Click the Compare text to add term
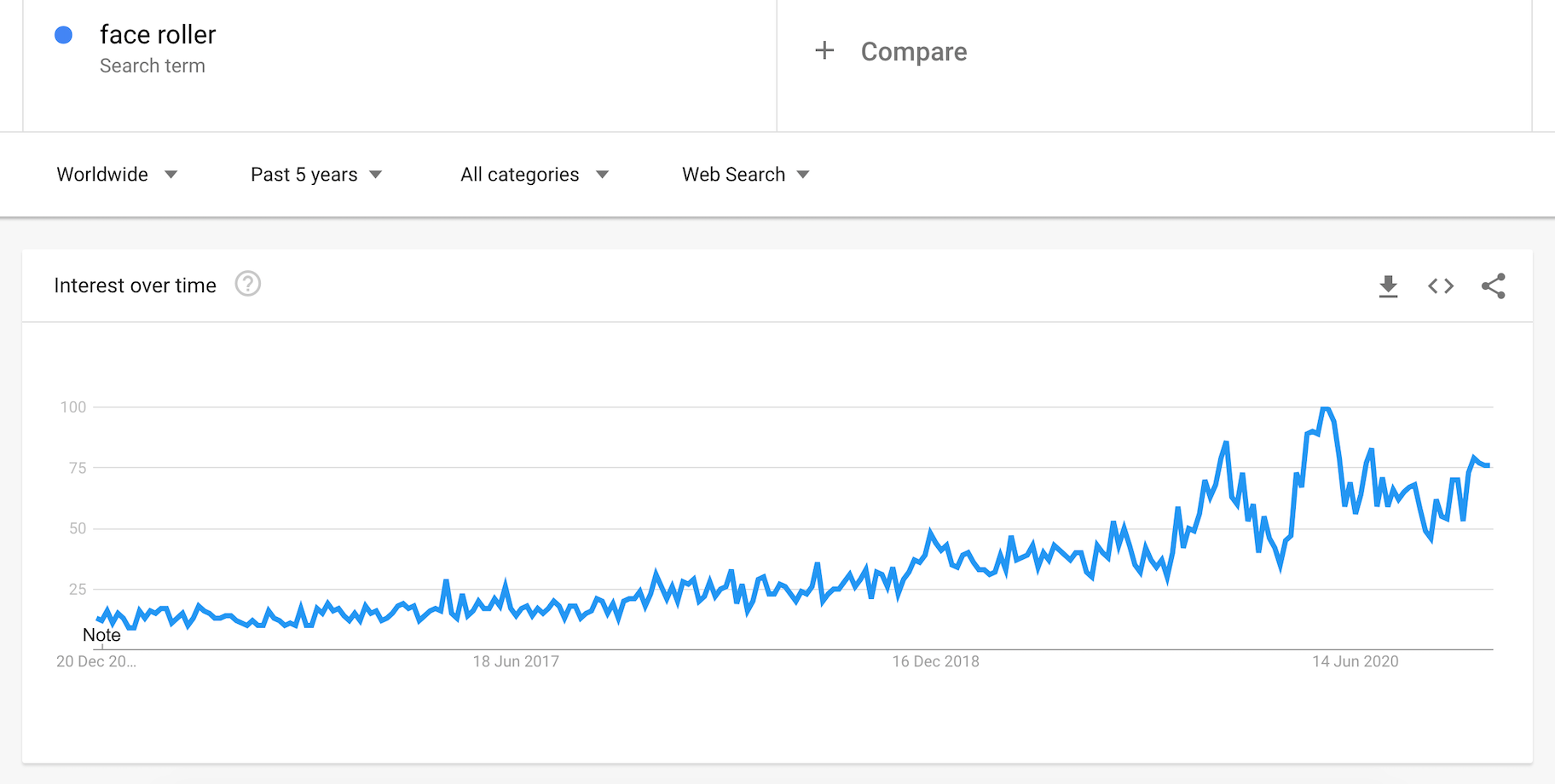Screen dimensions: 1555x784 pos(913,52)
